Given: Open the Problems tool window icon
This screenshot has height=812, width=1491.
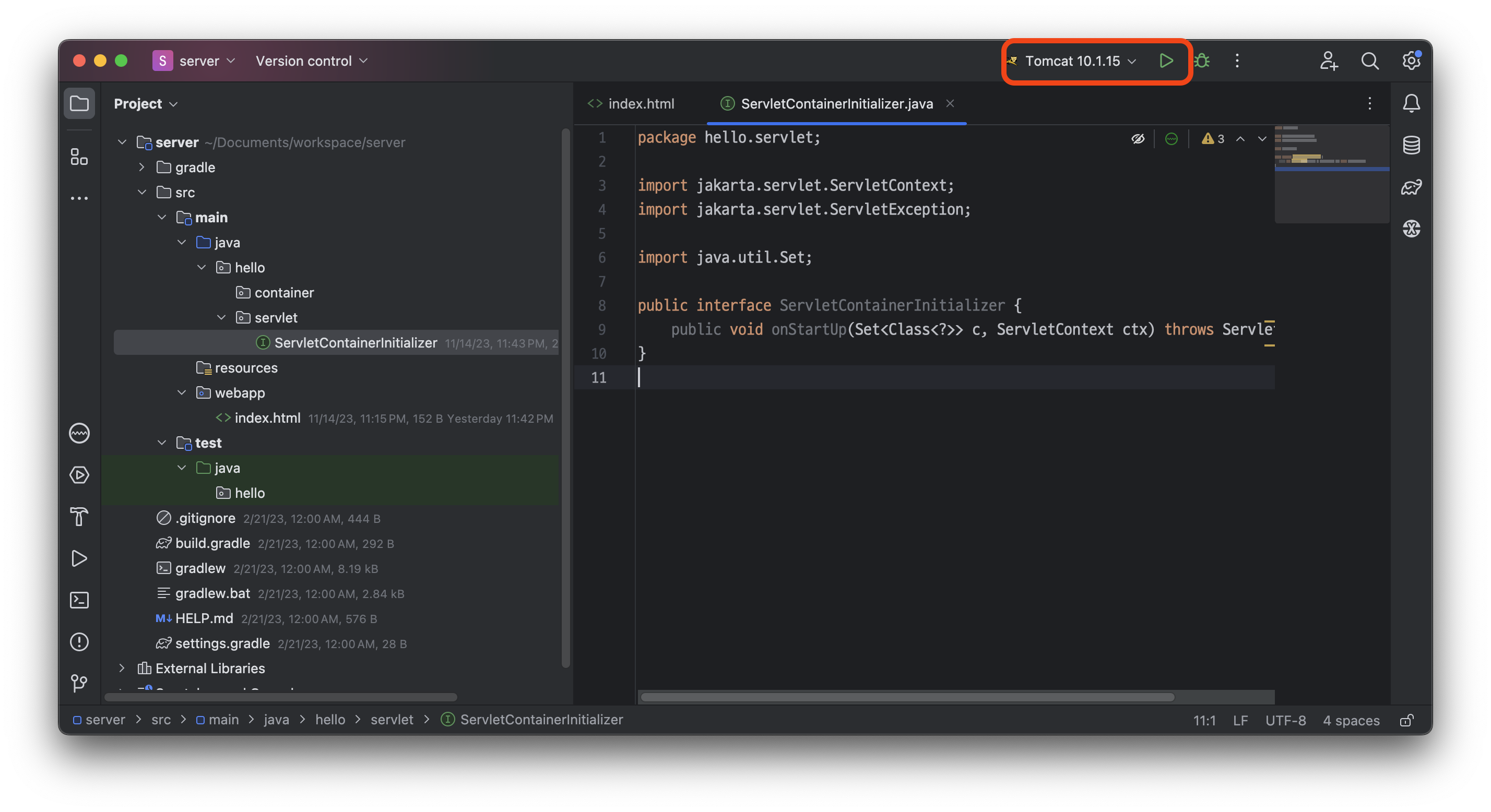Looking at the screenshot, I should pos(79,642).
